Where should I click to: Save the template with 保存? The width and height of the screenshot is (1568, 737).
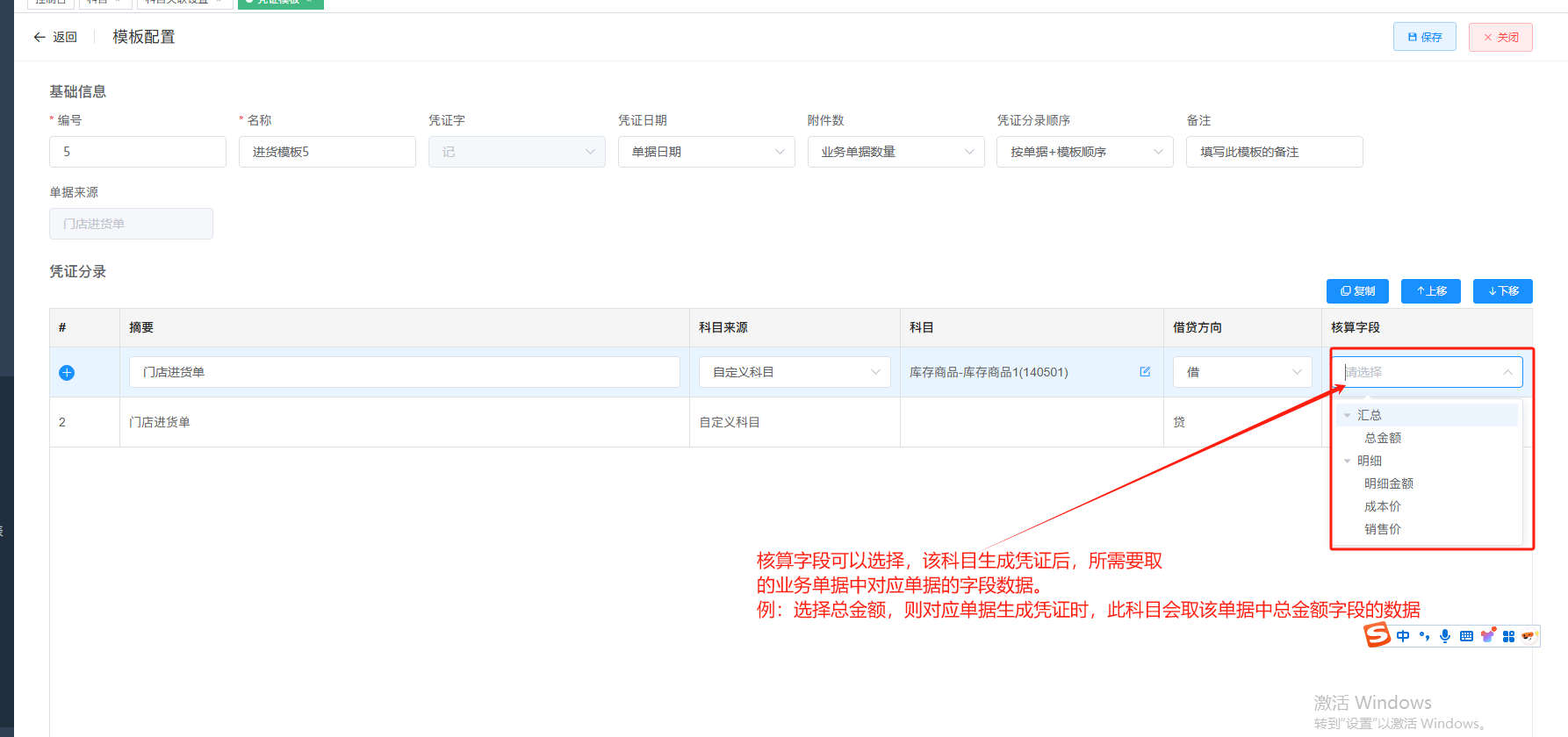coord(1424,37)
